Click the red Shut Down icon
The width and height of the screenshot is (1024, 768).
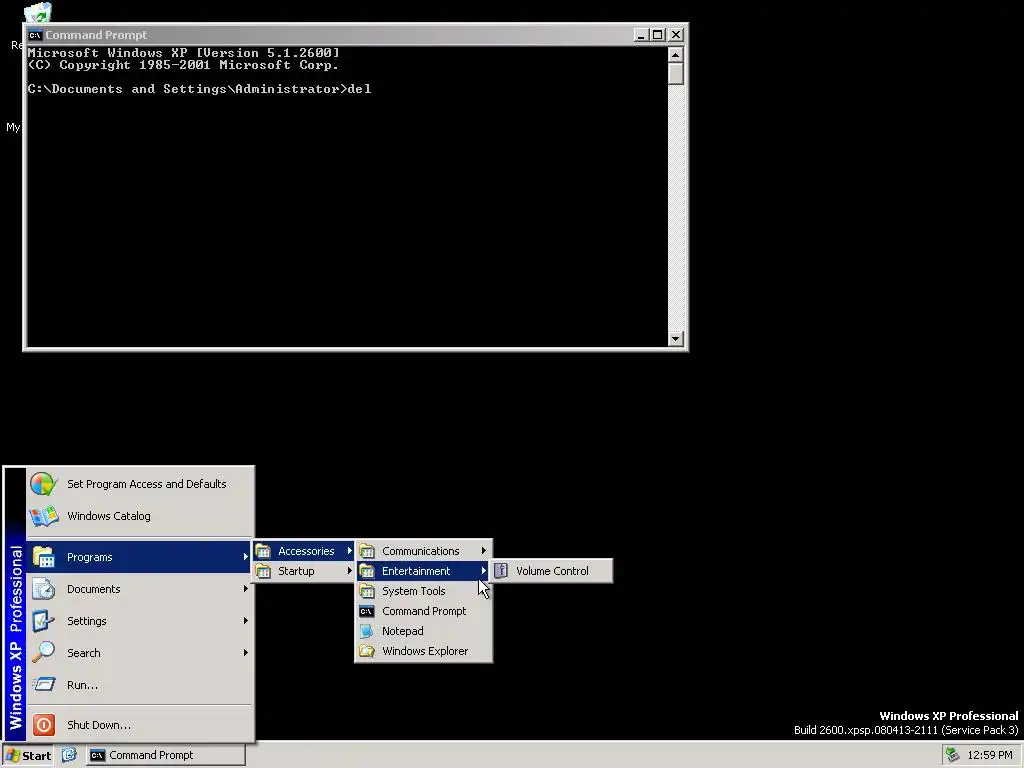point(44,725)
